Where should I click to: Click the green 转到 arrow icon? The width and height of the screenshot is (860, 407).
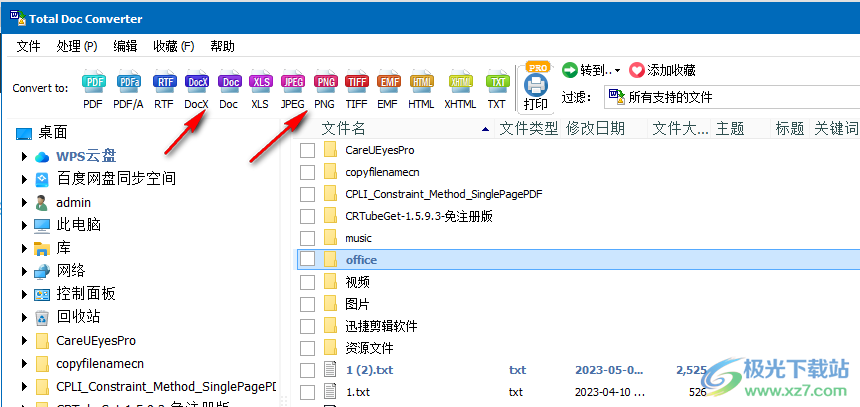click(x=570, y=70)
